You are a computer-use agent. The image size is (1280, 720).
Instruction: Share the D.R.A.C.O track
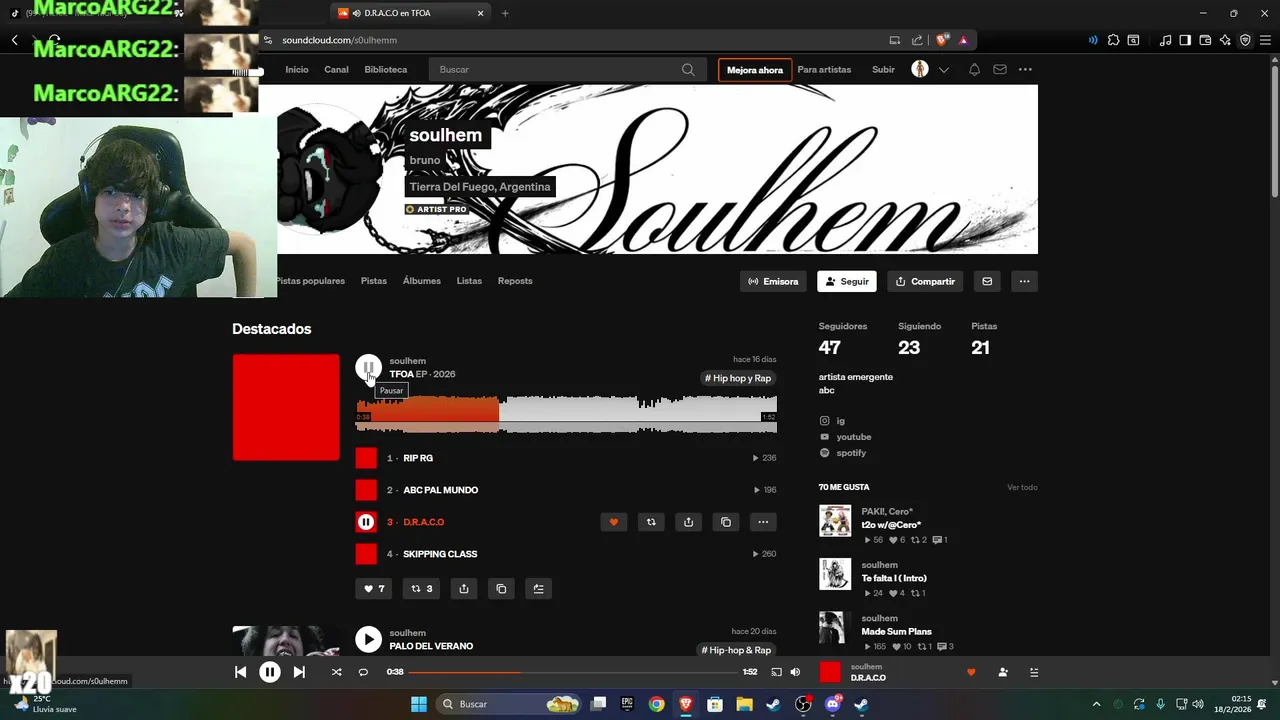(688, 522)
